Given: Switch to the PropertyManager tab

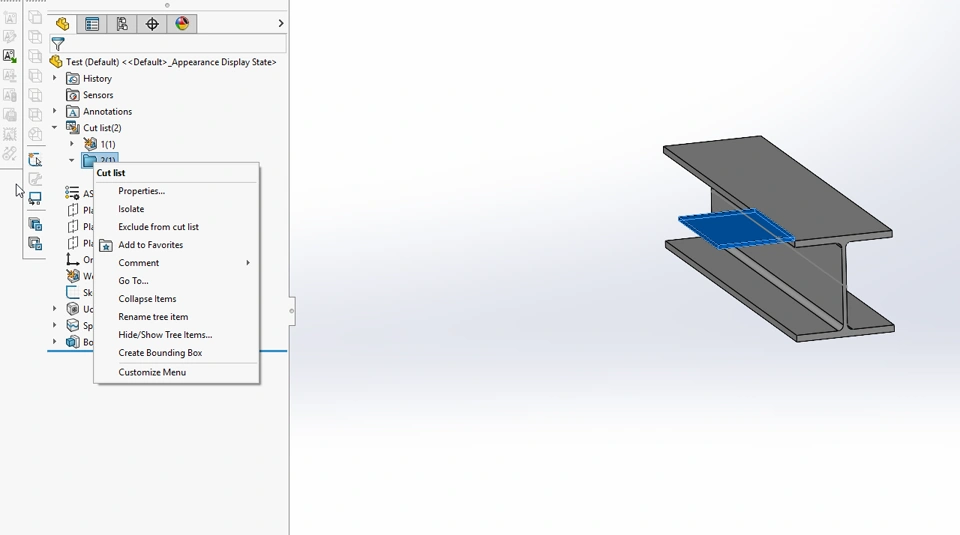Looking at the screenshot, I should [x=92, y=24].
